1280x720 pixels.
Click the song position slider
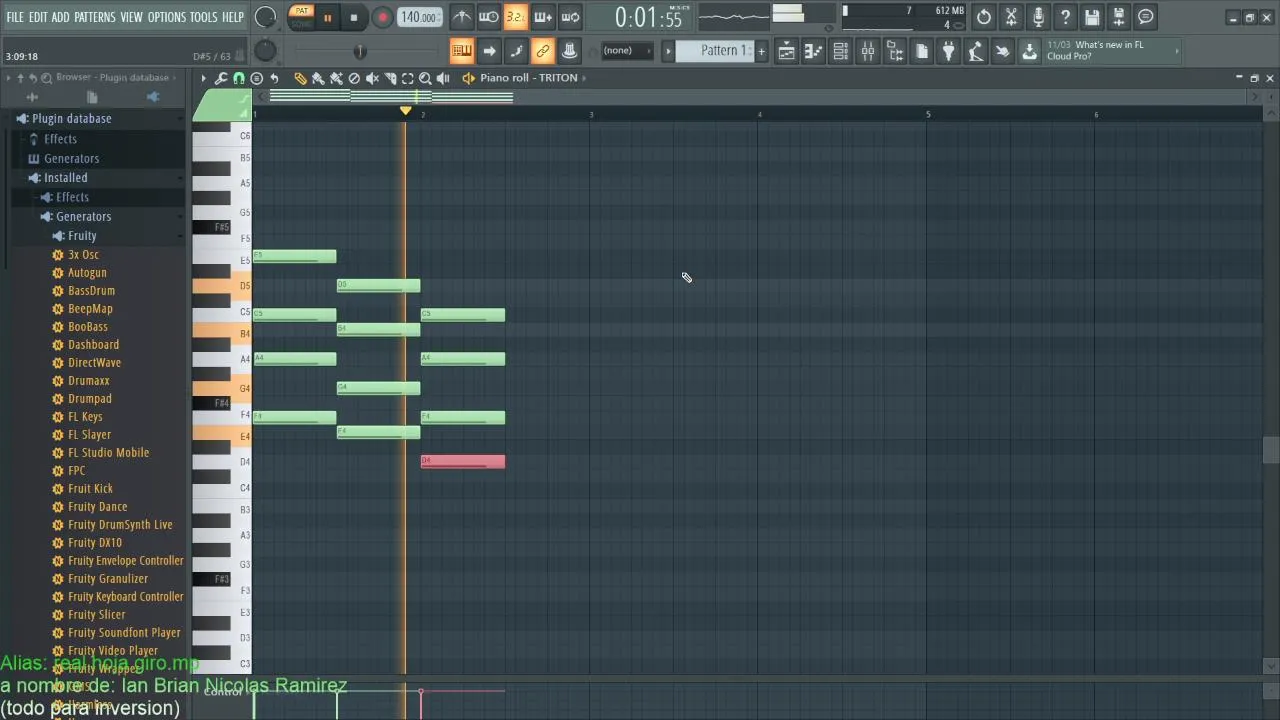pos(360,52)
